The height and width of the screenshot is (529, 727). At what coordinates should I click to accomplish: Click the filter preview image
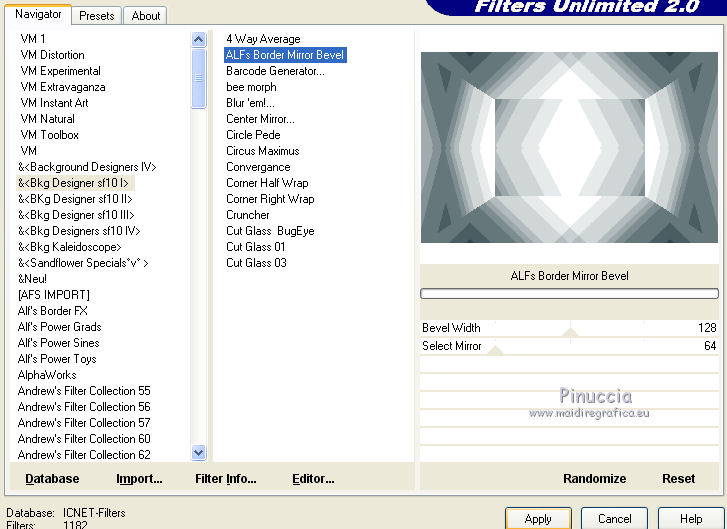[569, 147]
